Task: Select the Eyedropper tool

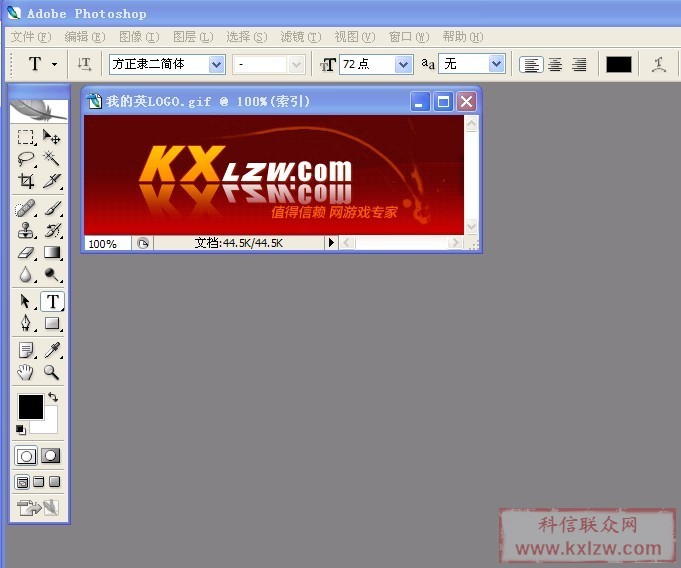Action: pos(52,350)
